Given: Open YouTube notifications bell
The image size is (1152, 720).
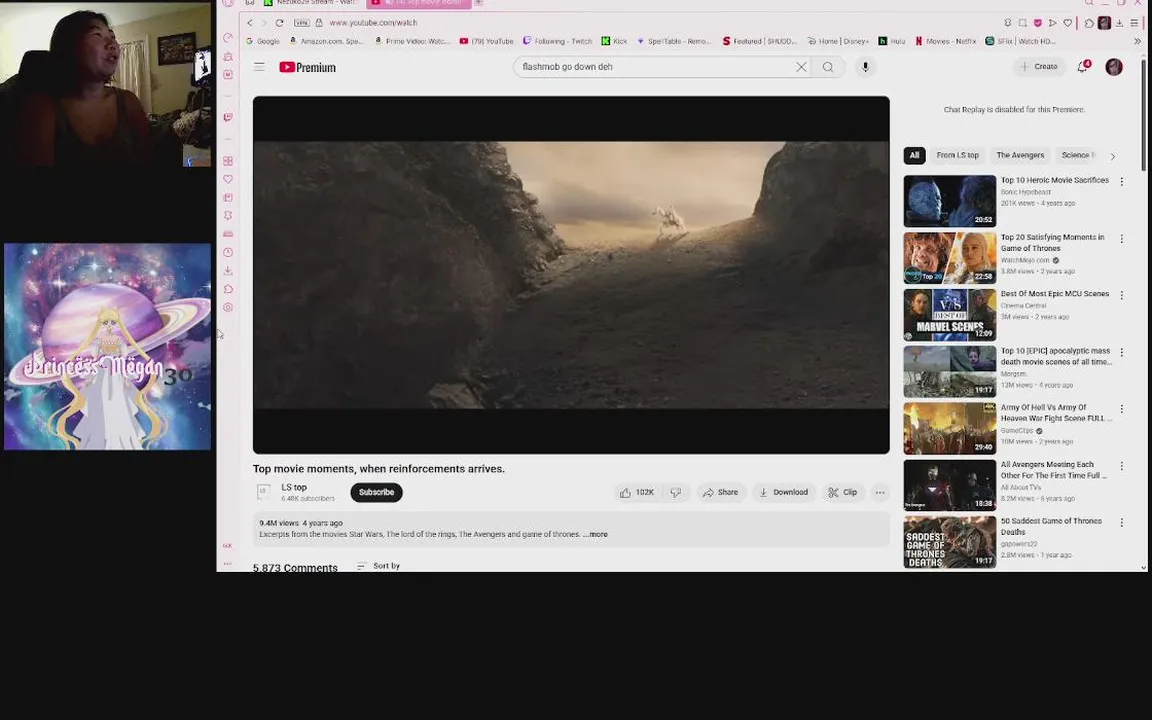Looking at the screenshot, I should pyautogui.click(x=1082, y=67).
